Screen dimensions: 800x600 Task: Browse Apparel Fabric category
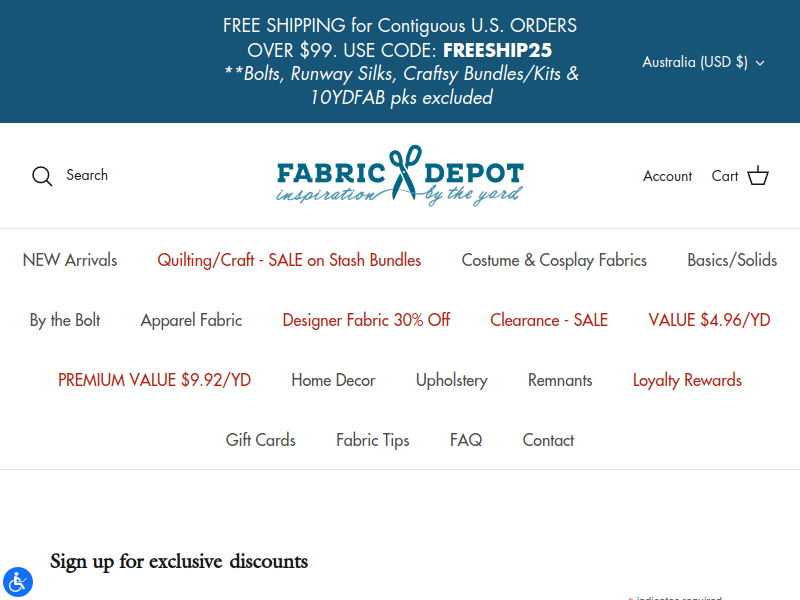click(191, 320)
